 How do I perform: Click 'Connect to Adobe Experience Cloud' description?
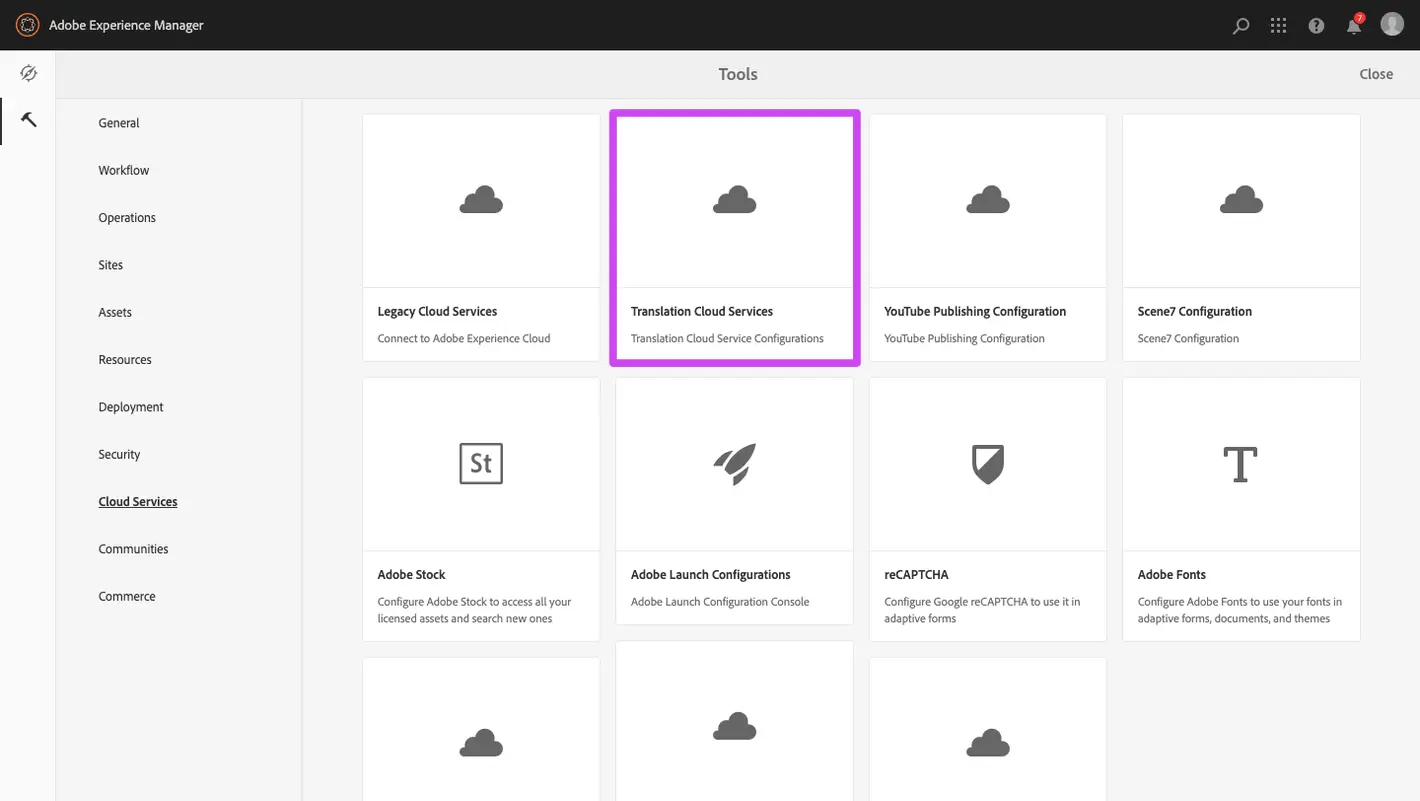(464, 338)
